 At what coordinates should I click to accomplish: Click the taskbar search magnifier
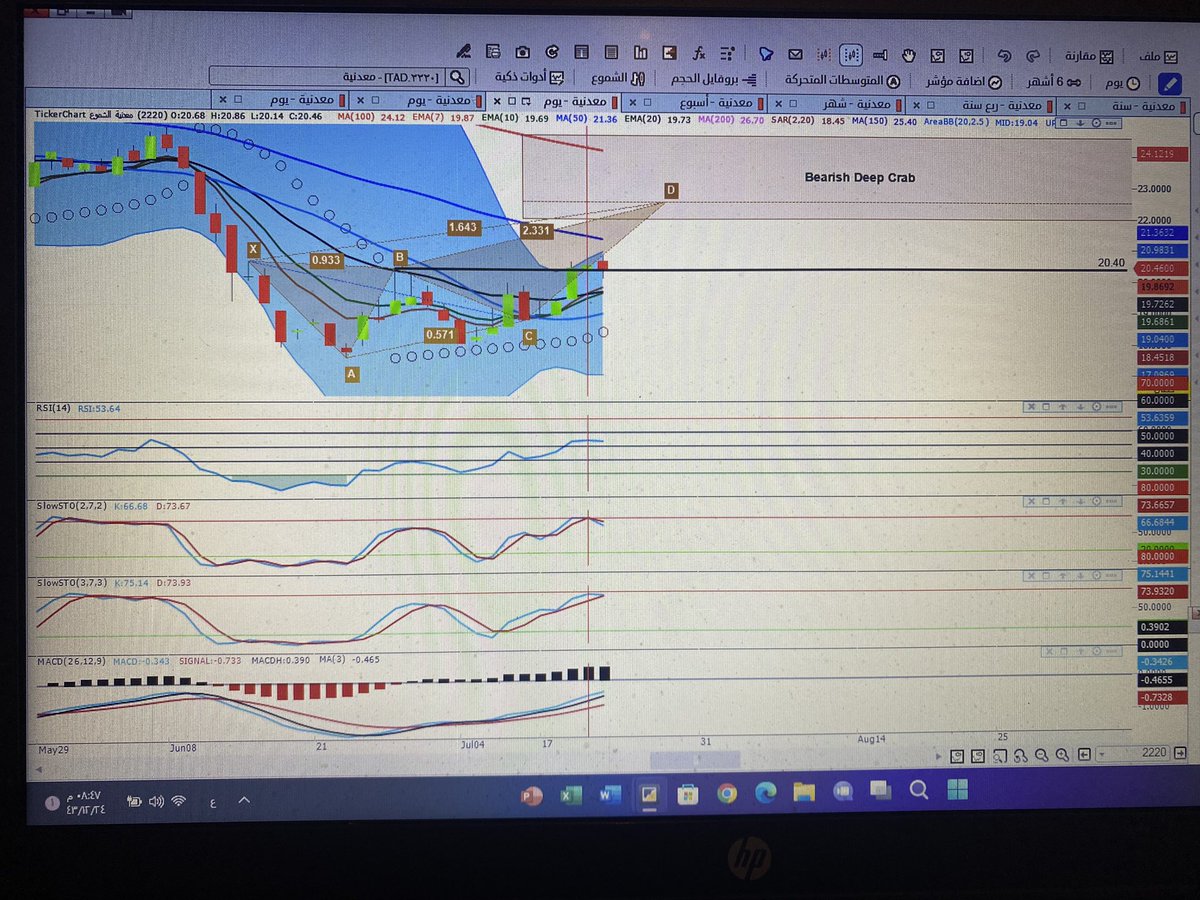917,790
